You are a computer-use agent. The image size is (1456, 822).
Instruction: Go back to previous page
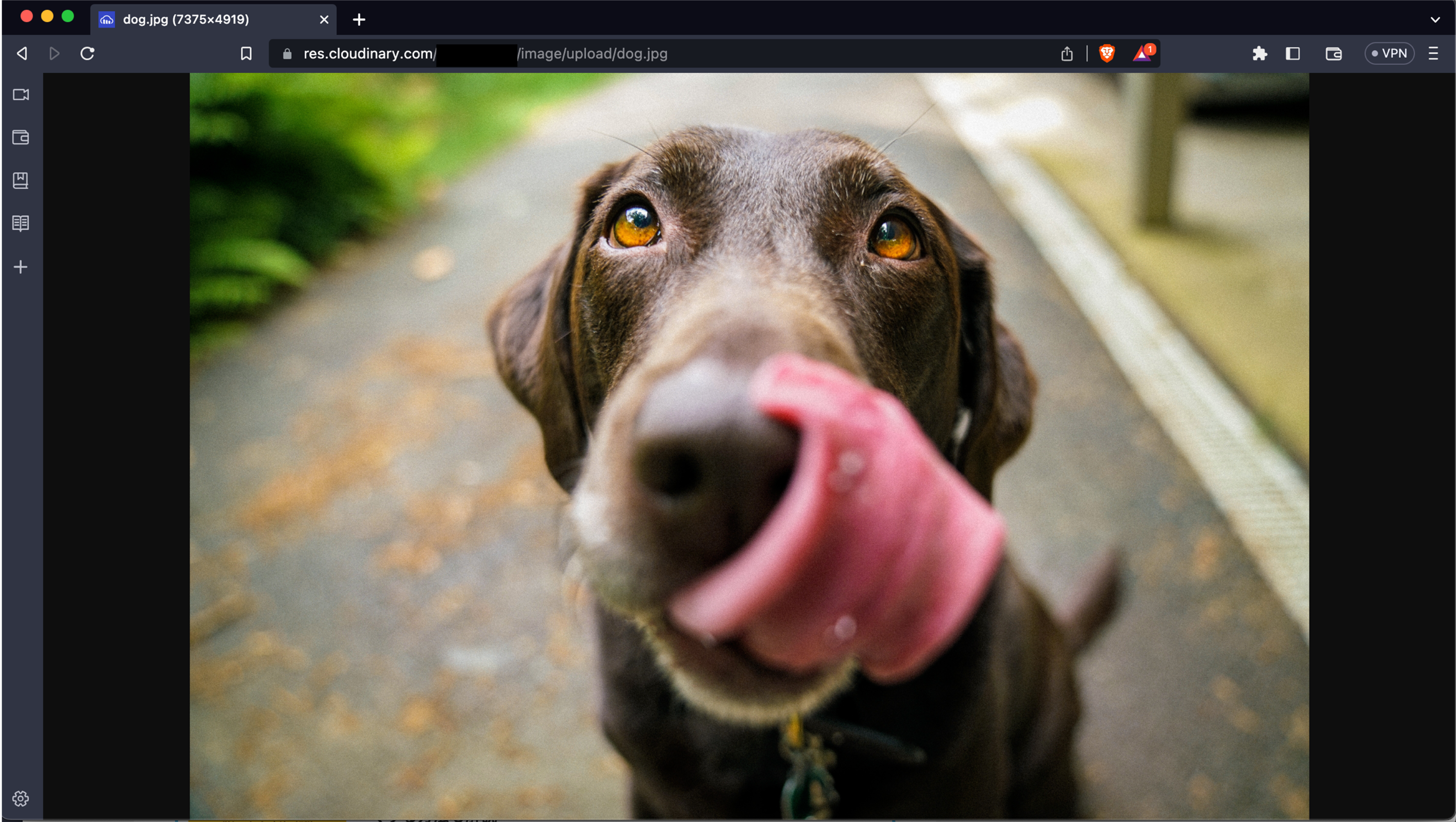[x=21, y=53]
